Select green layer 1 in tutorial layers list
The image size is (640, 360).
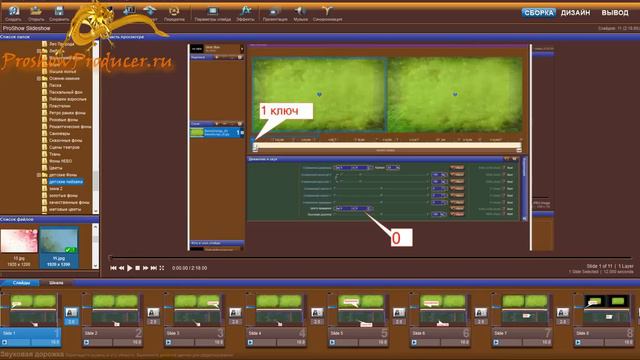217,132
